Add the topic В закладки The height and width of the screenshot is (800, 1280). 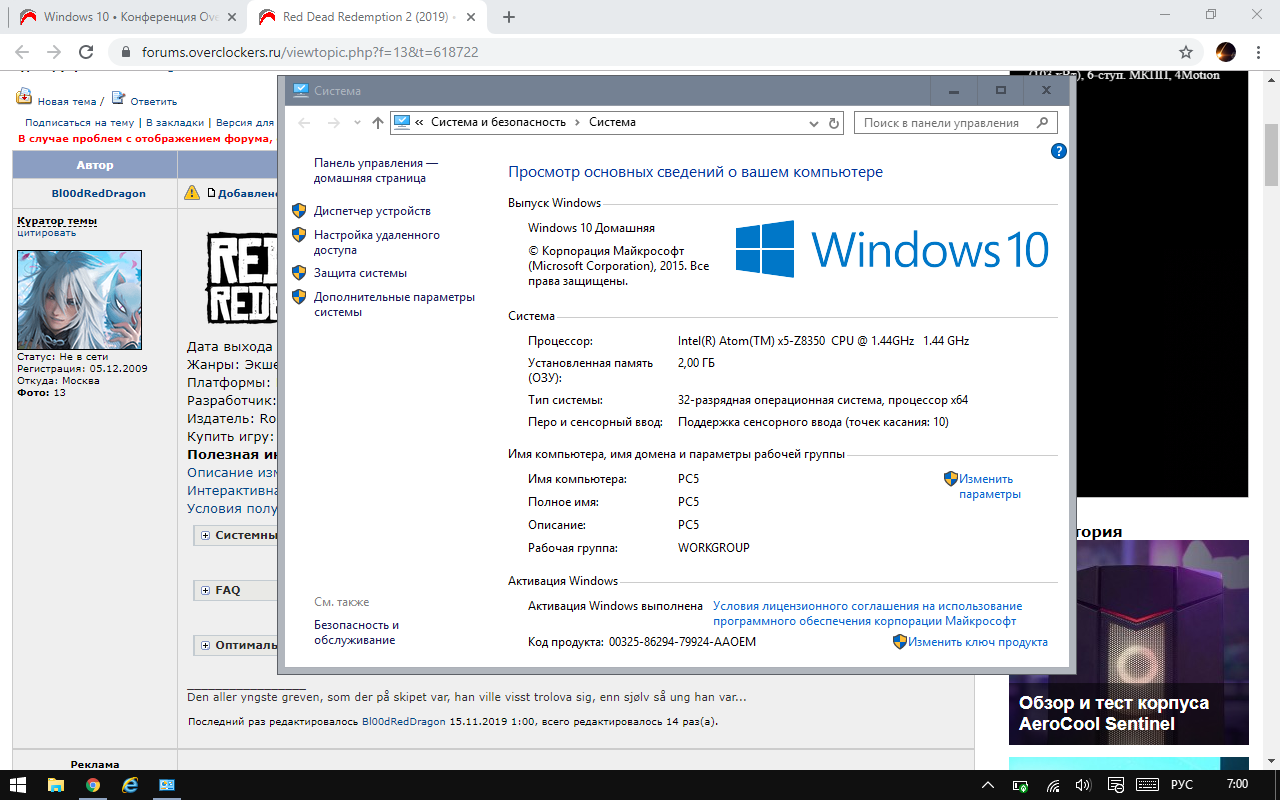[174, 122]
